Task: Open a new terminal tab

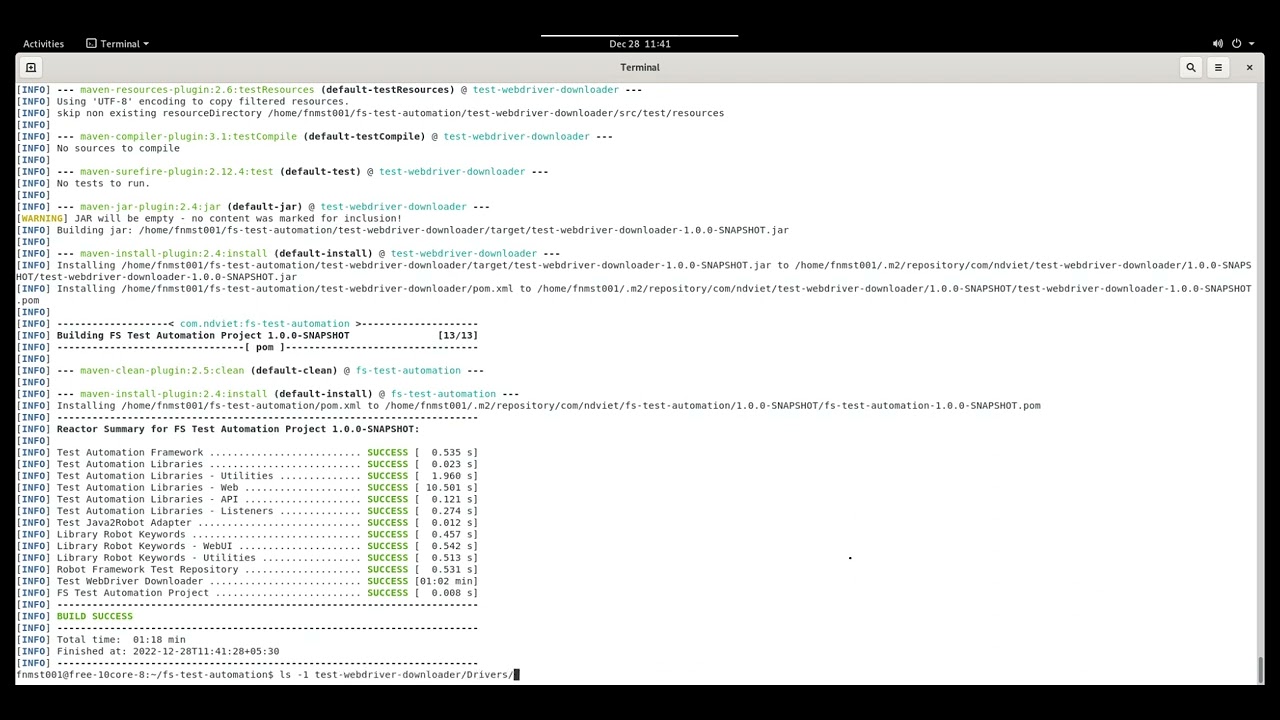Action: coord(31,67)
